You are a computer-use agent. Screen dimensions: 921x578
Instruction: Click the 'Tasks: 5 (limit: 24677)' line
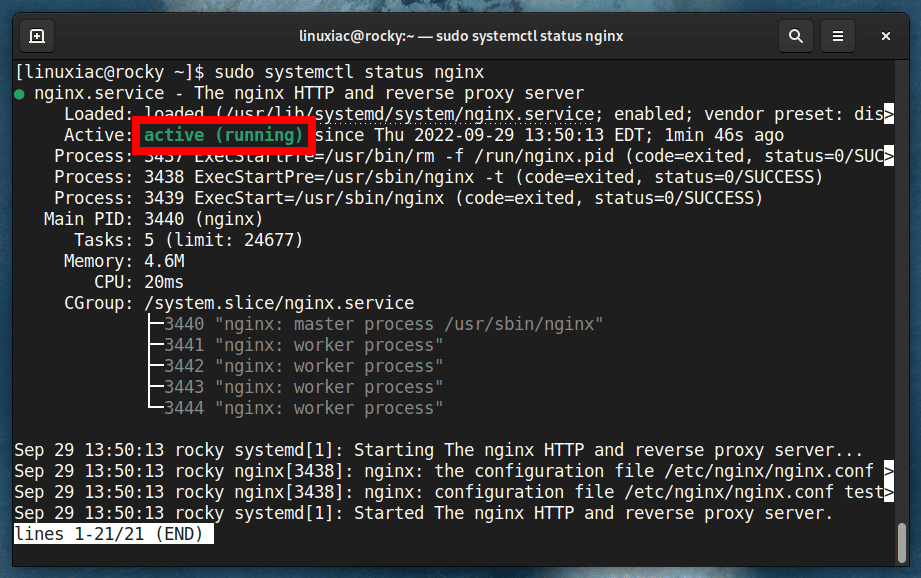(x=189, y=240)
